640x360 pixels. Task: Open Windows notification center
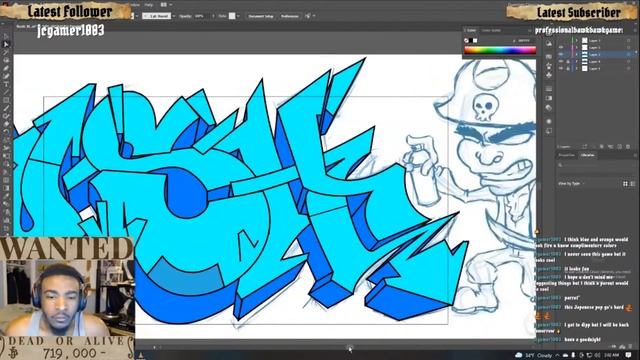pos(629,355)
